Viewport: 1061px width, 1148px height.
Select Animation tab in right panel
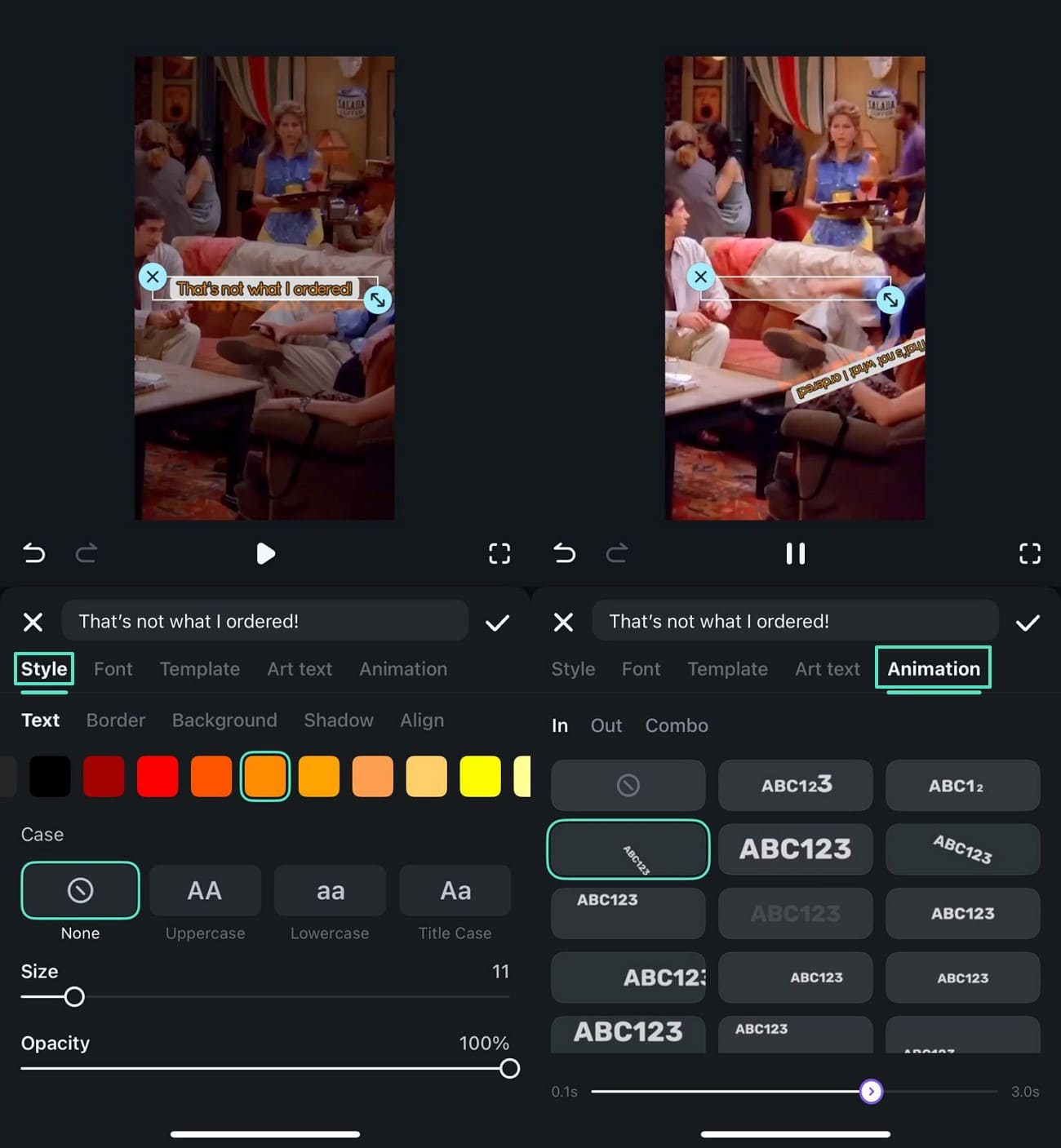tap(934, 669)
